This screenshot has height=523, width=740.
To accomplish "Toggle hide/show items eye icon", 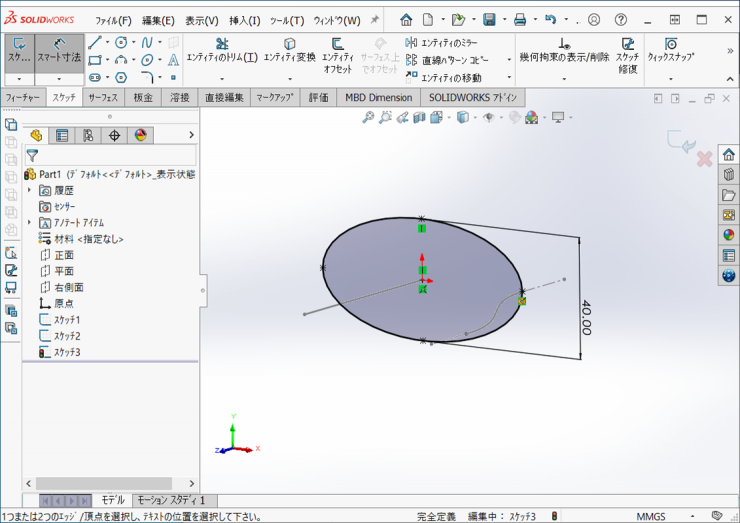I will [x=489, y=117].
